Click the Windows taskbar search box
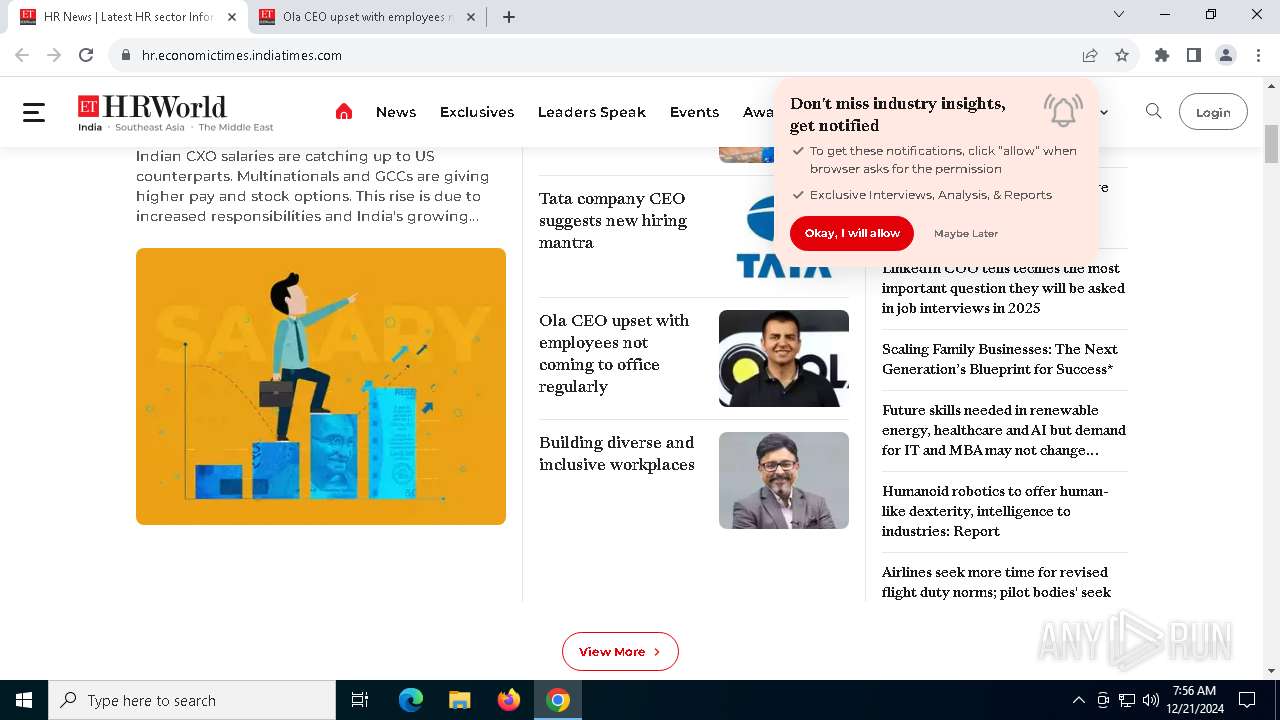Image resolution: width=1280 pixels, height=720 pixels. [192, 700]
